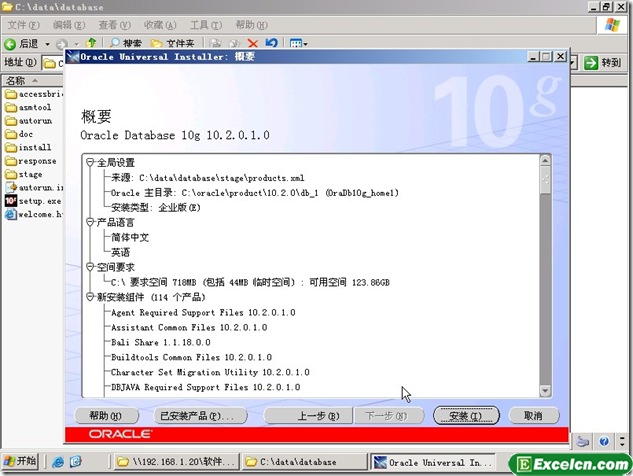Select the 英语 language row

pos(120,252)
